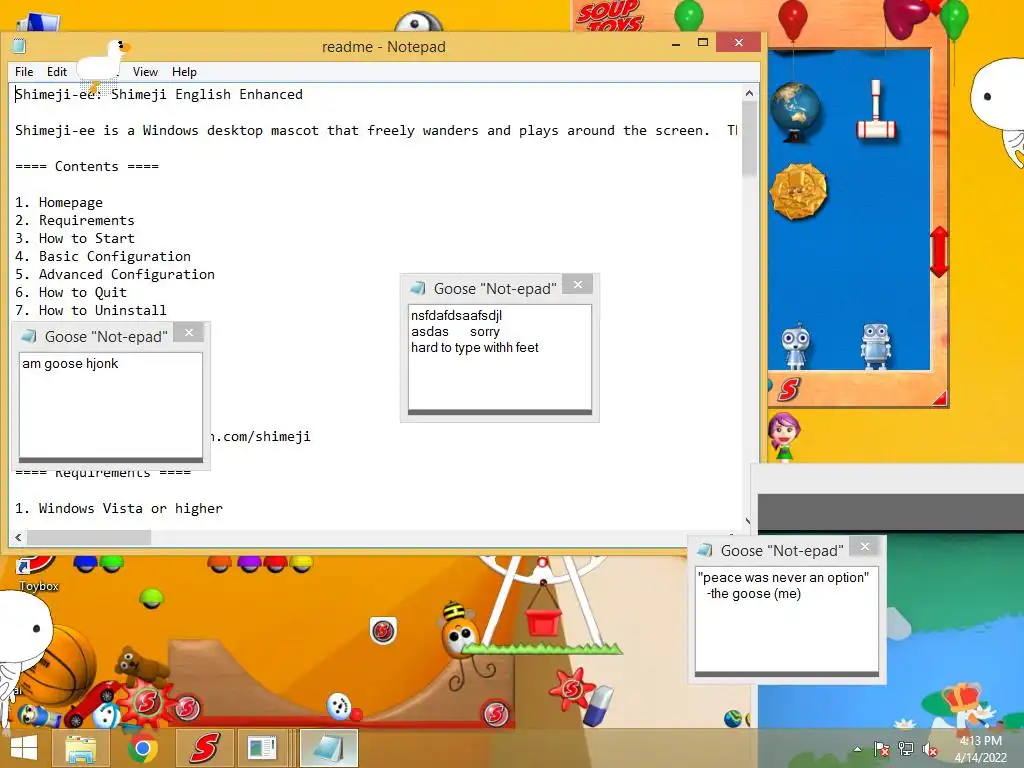Click the Notepad horizontal scrollbar thumb
1024x768 pixels.
tap(89, 537)
